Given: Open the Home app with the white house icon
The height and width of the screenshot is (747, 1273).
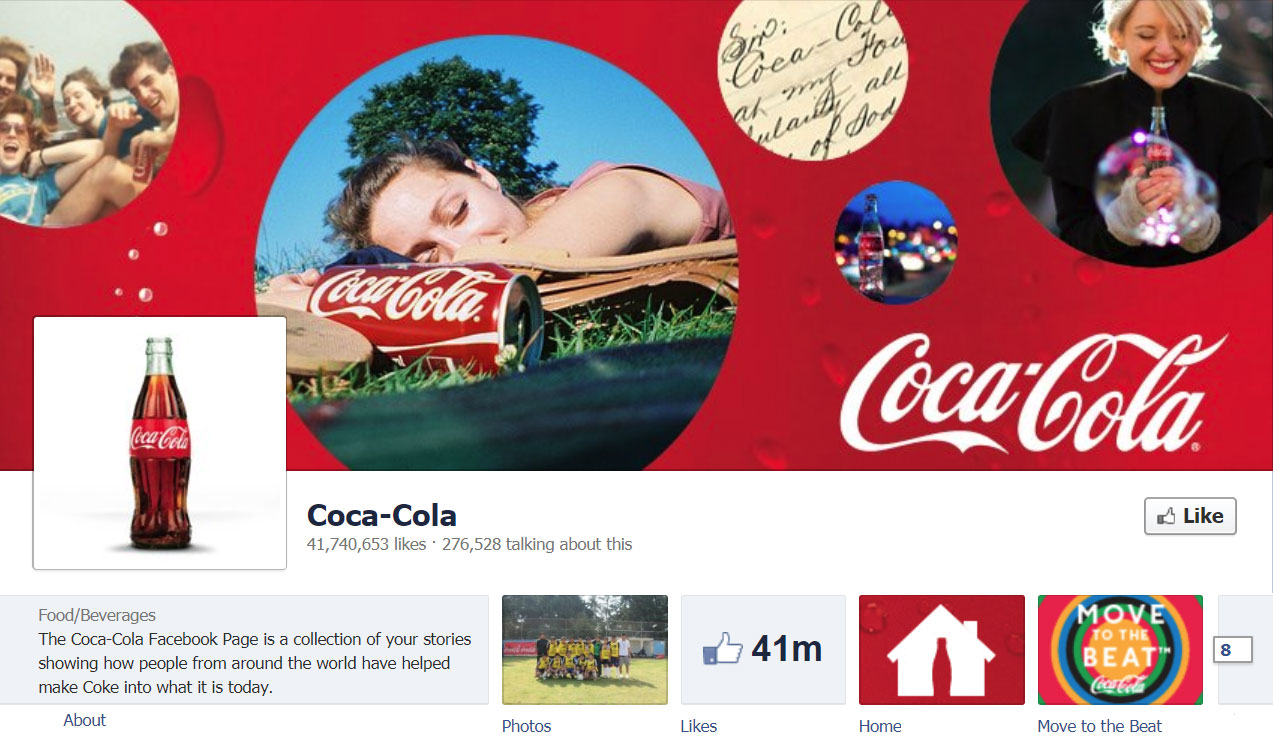Looking at the screenshot, I should [x=941, y=649].
